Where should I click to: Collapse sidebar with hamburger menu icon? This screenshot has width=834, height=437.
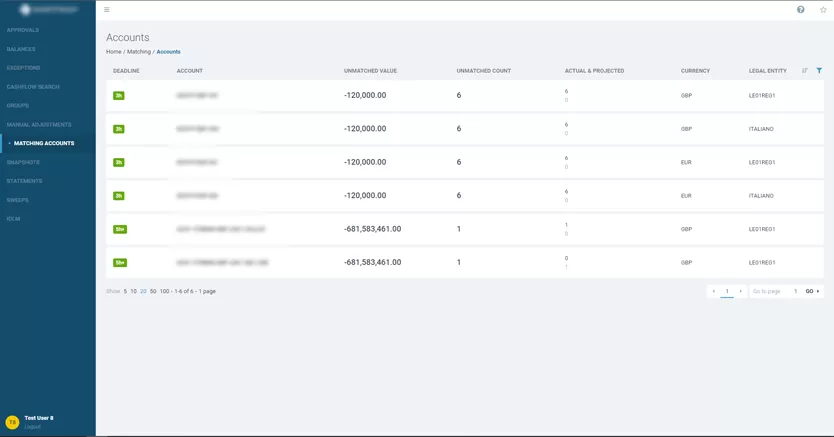pos(107,10)
